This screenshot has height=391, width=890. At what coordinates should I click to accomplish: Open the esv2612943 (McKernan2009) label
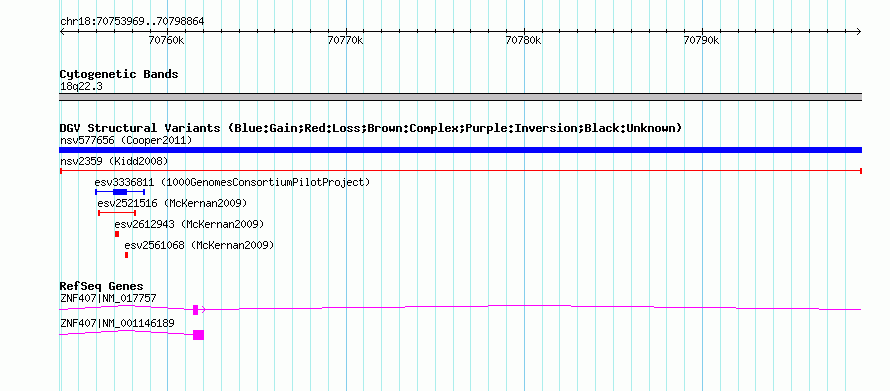tap(190, 224)
